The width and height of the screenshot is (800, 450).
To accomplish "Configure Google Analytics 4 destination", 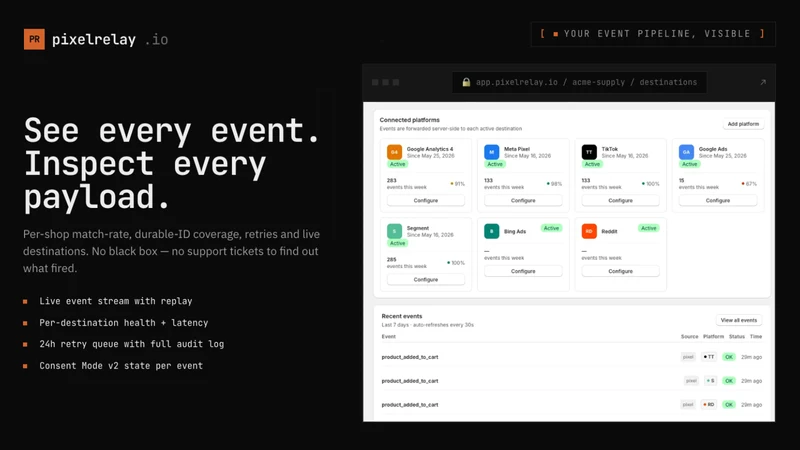I will (426, 201).
